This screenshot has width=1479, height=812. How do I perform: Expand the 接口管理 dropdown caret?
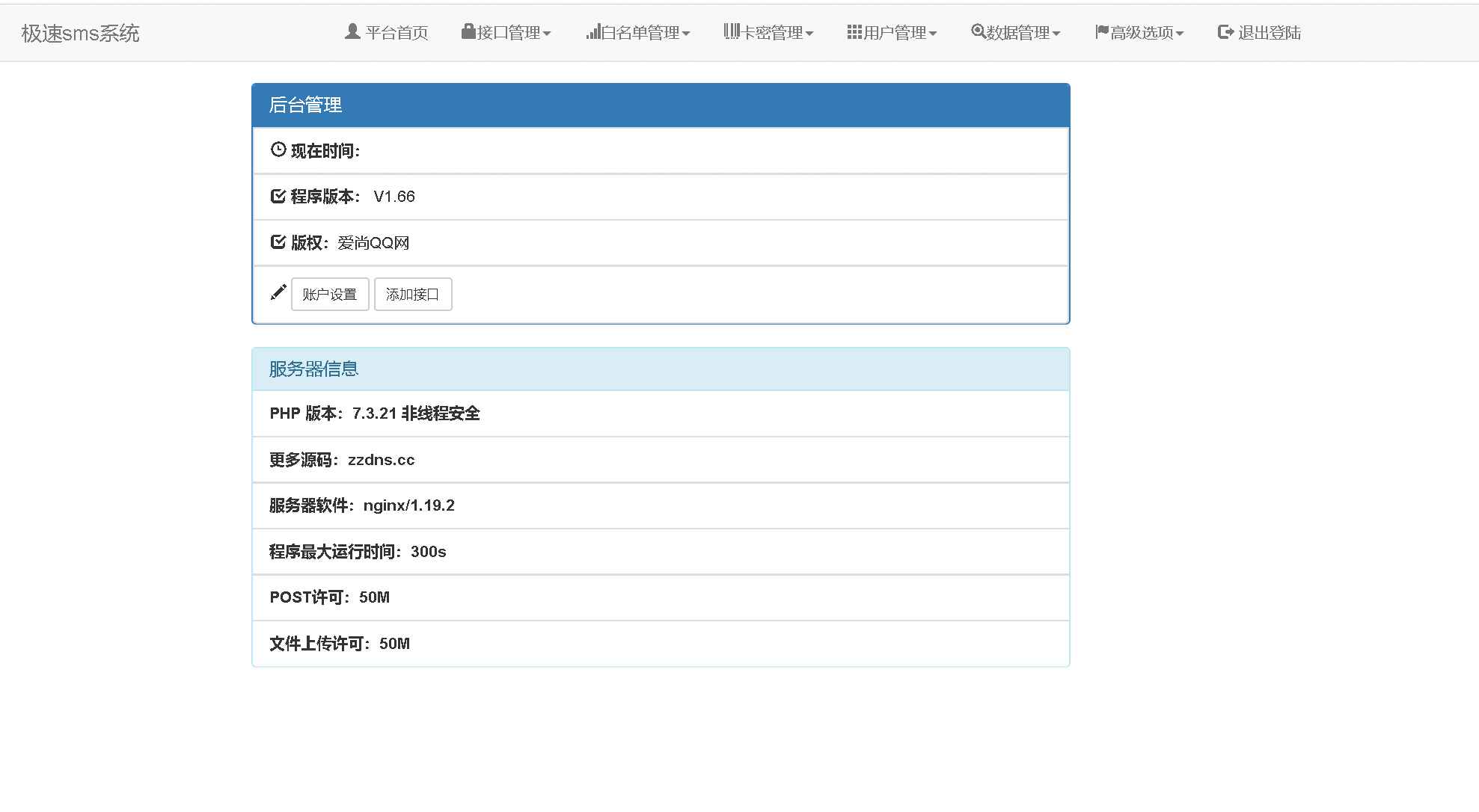coord(547,34)
